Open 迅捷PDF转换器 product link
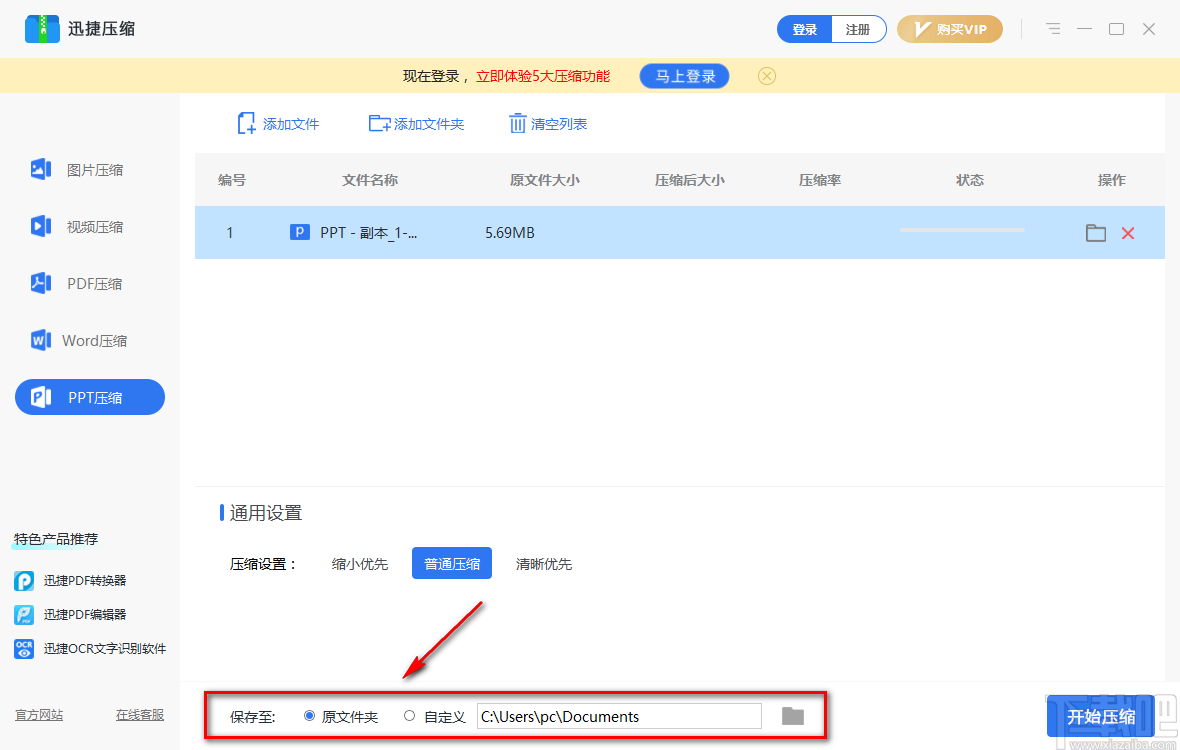The image size is (1180, 750). [84, 581]
